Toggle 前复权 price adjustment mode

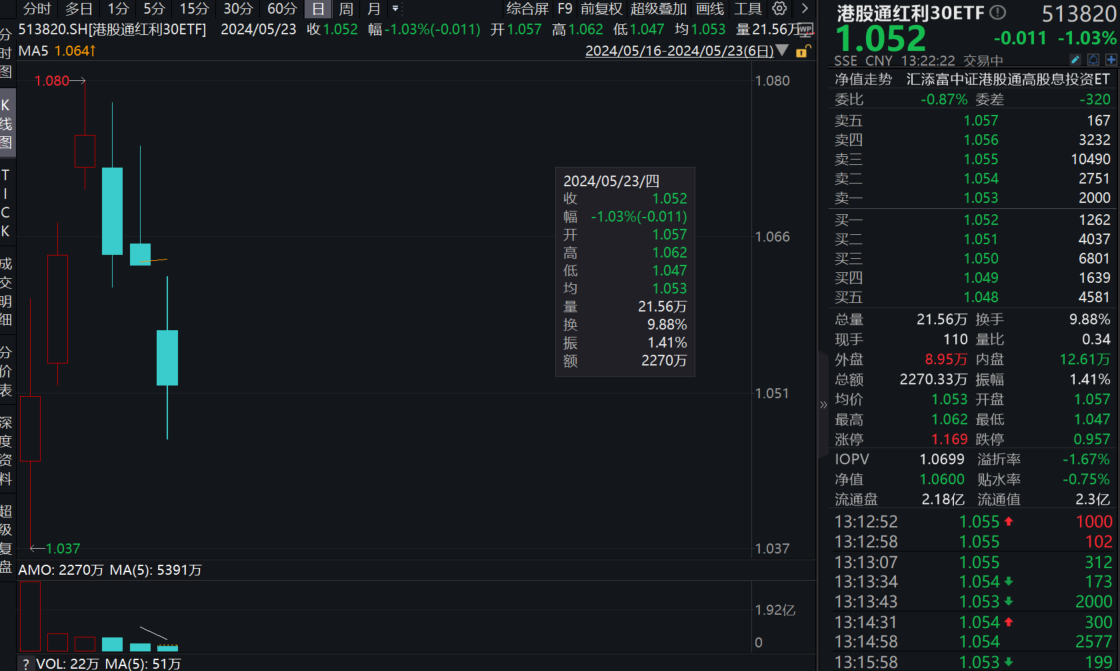tap(601, 9)
